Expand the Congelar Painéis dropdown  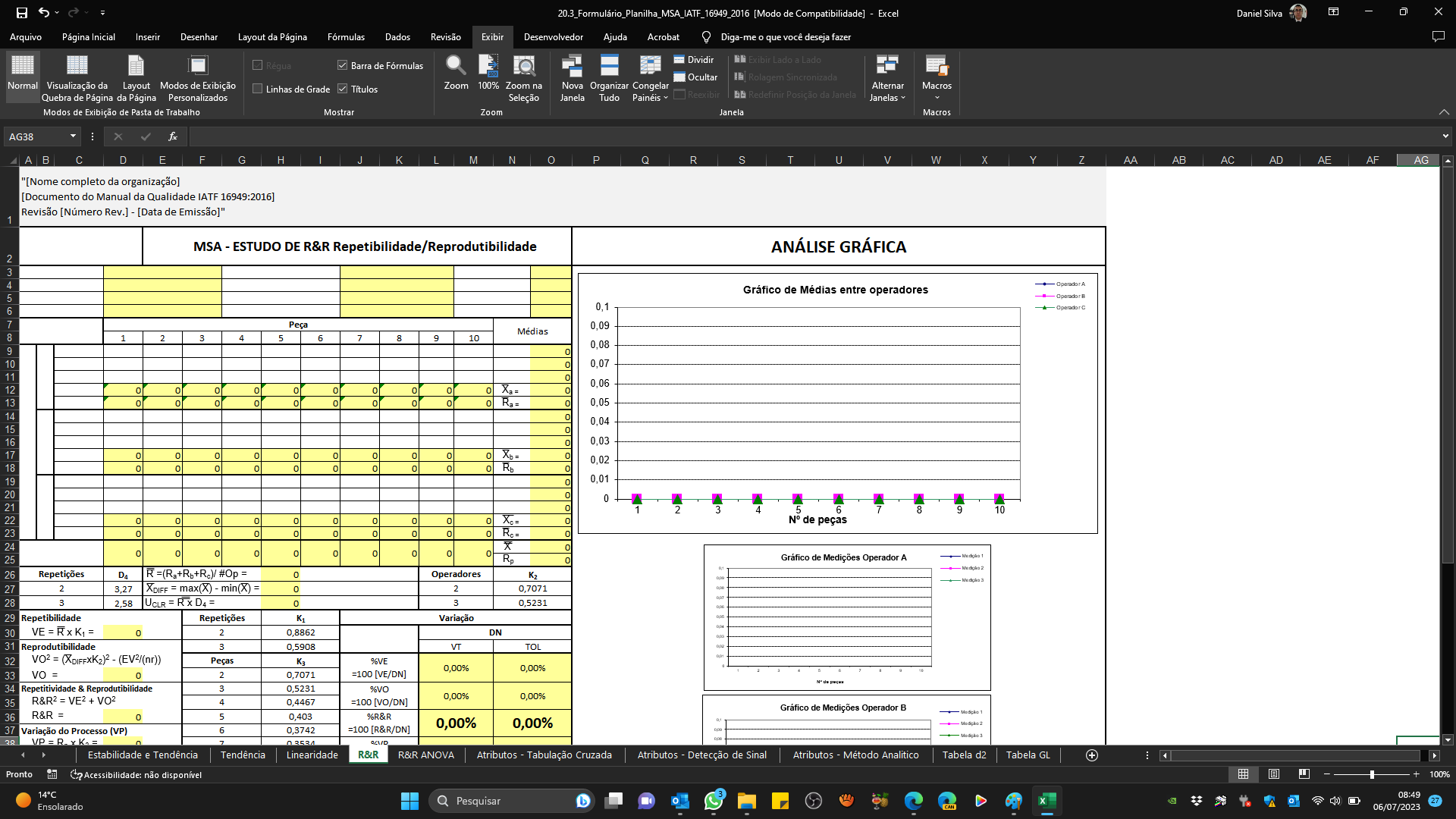pyautogui.click(x=650, y=76)
